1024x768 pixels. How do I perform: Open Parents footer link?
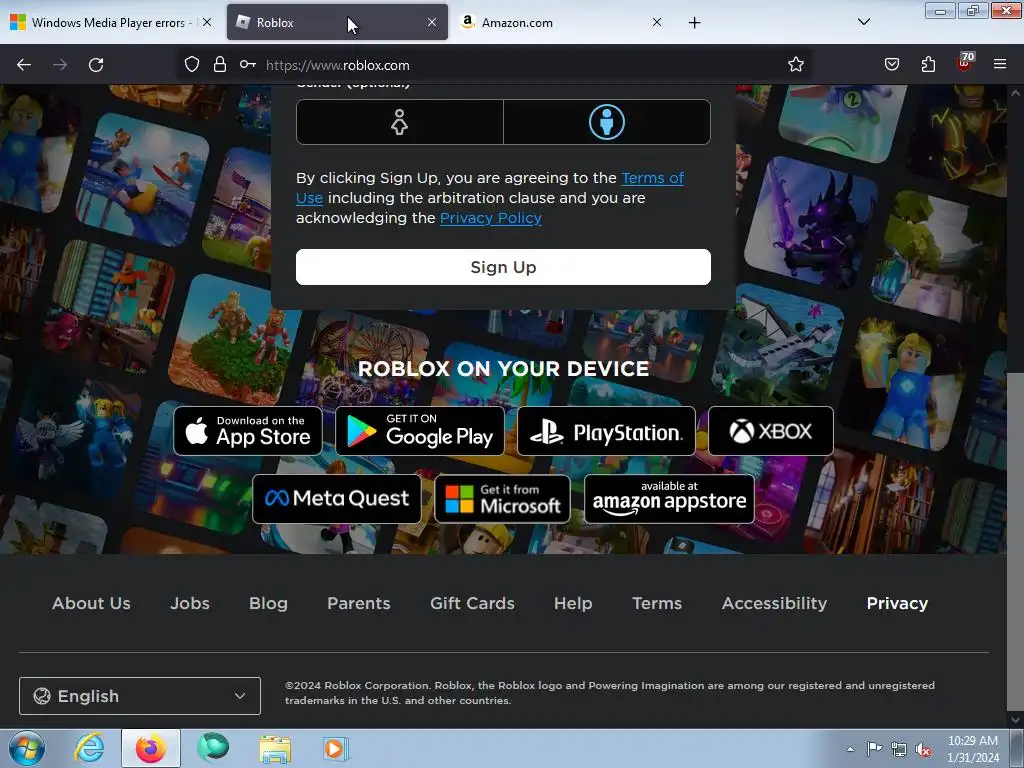pos(359,603)
